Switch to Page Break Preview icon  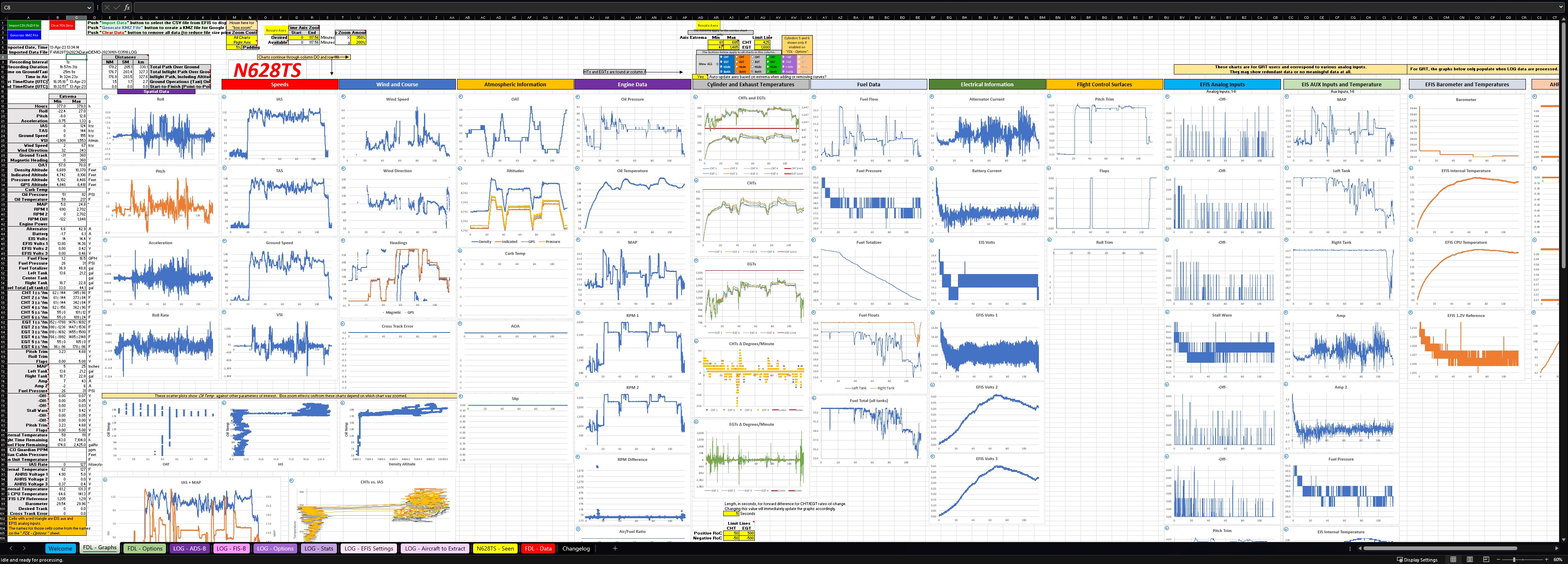(1487, 559)
